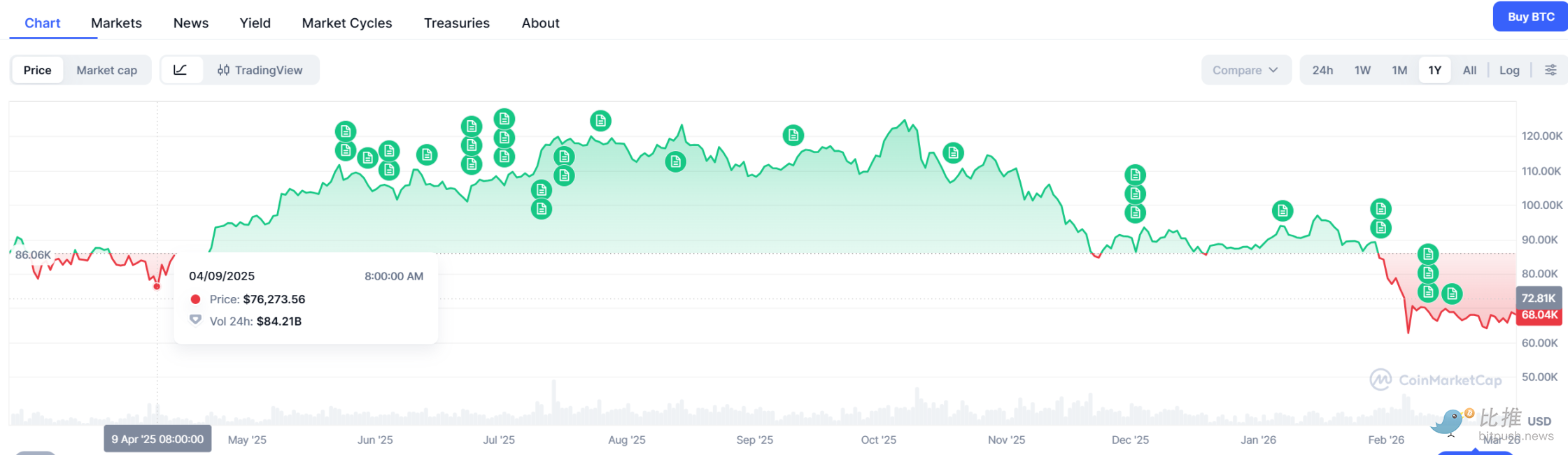This screenshot has width=1568, height=455.
Task: Open the news marker near mid-January '26
Action: [1282, 210]
